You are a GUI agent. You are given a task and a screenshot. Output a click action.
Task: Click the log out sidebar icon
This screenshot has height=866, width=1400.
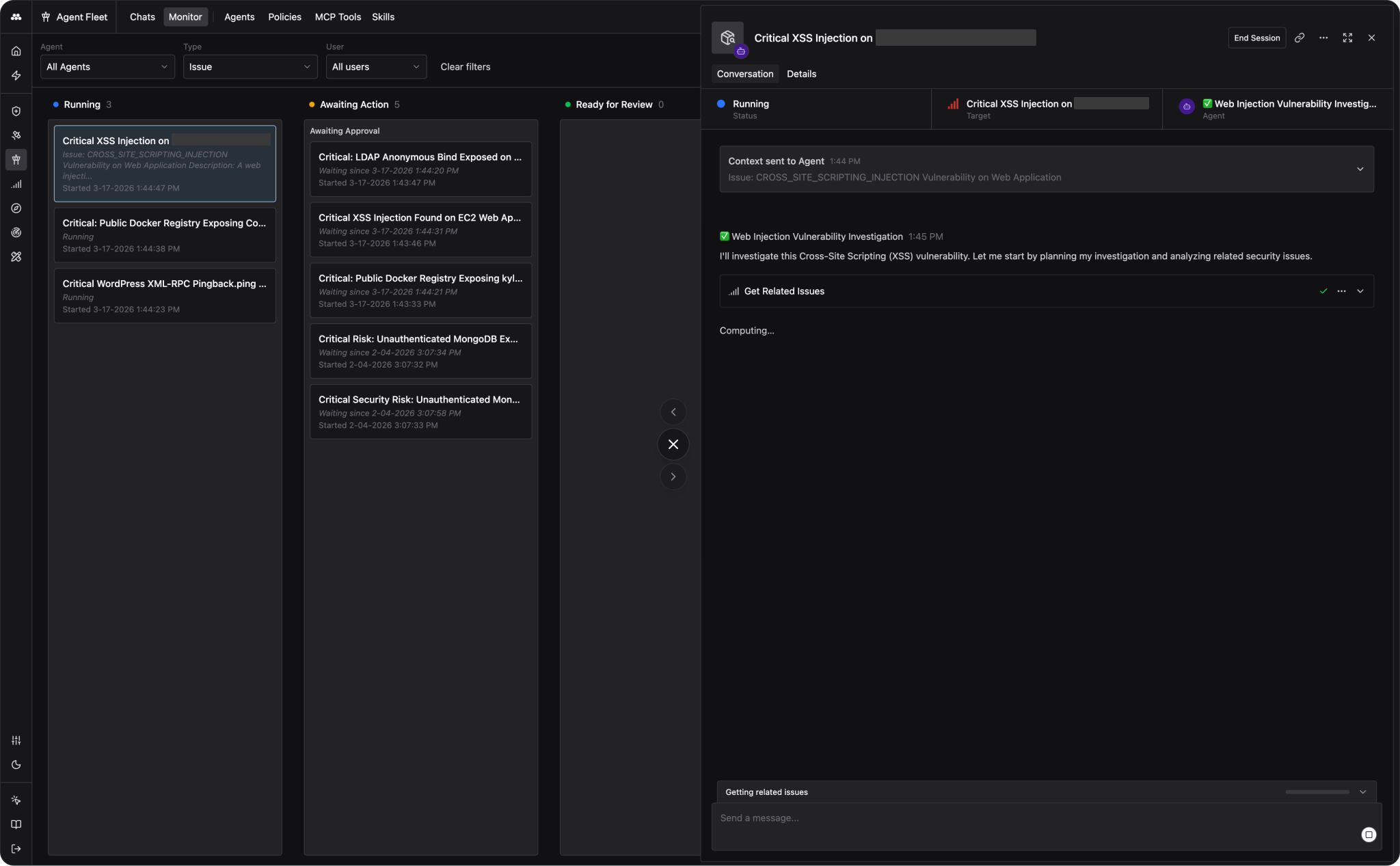(16, 849)
